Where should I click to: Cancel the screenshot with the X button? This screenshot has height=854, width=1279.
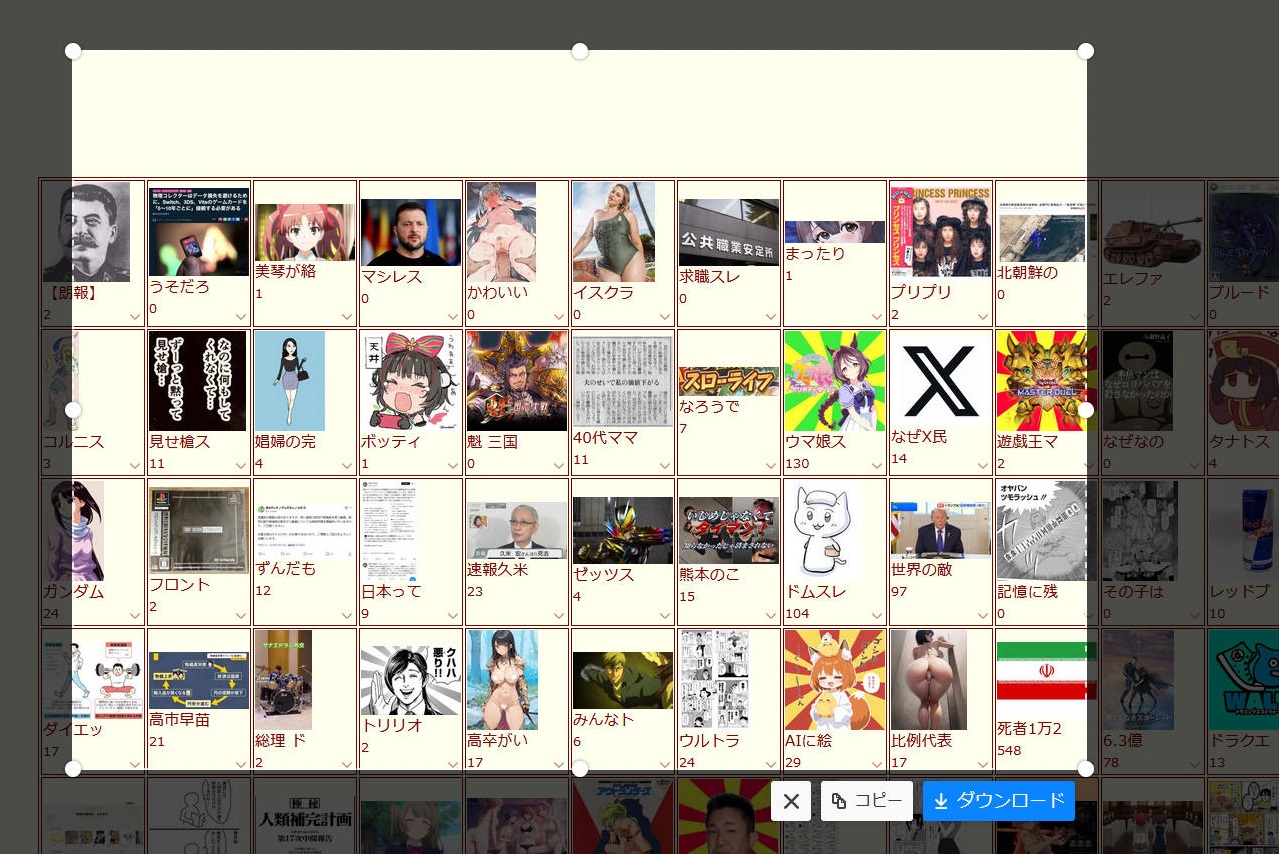tap(790, 801)
